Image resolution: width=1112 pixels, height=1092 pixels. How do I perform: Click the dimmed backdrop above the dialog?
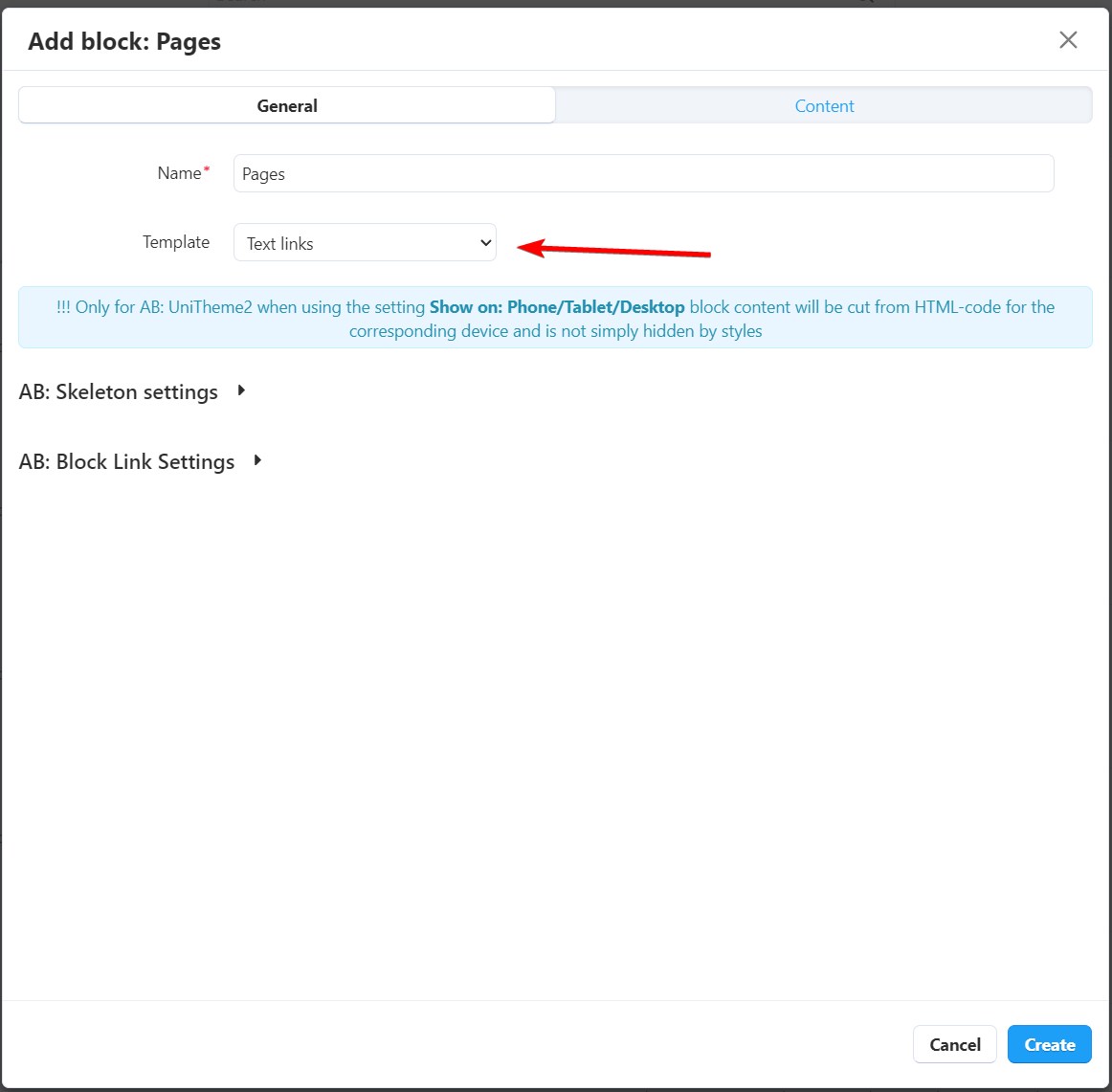(x=555, y=3)
